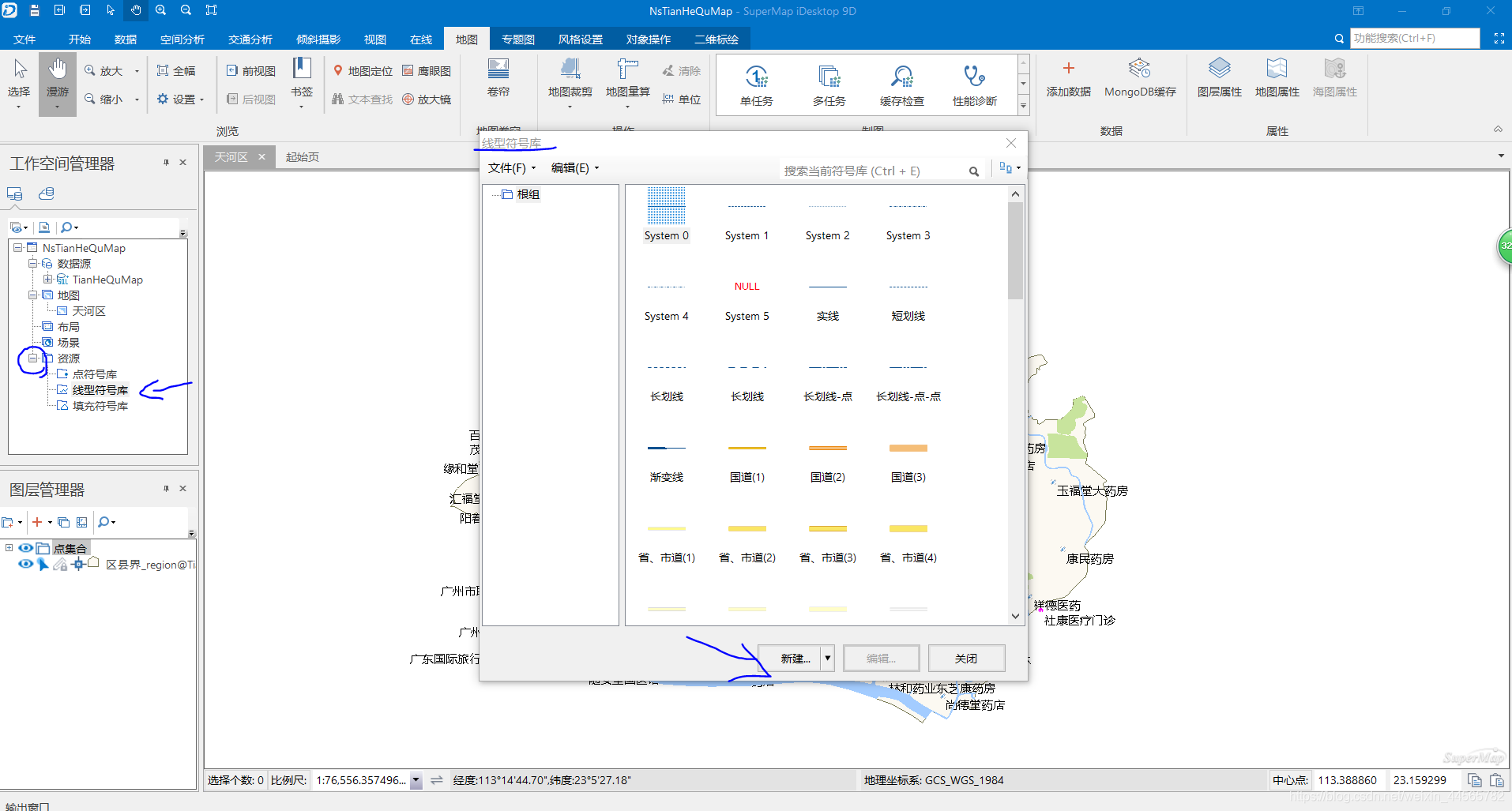Select 填充符号库 in workspace tree
The height and width of the screenshot is (811, 1512).
[x=100, y=406]
